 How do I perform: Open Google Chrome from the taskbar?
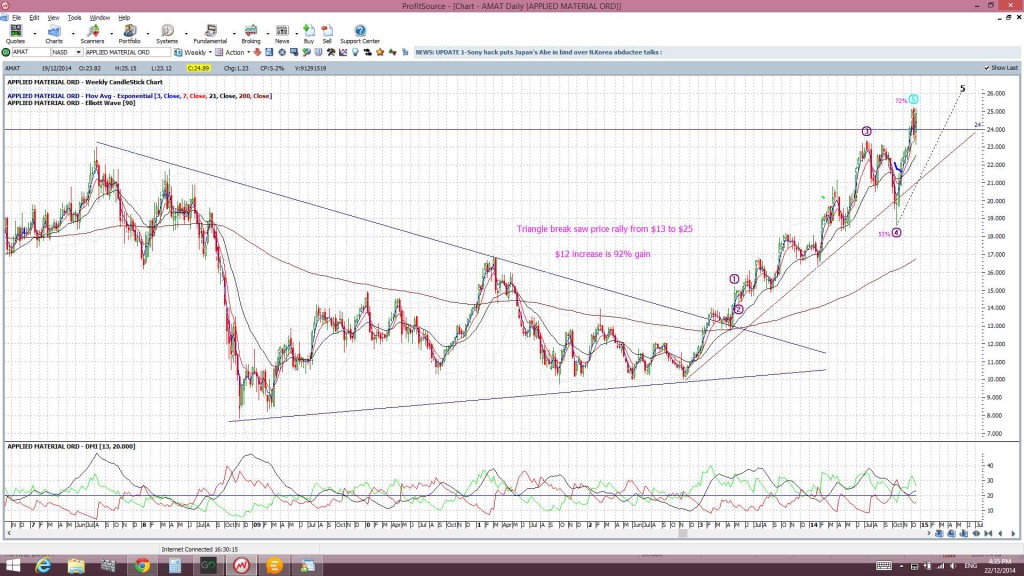142,566
